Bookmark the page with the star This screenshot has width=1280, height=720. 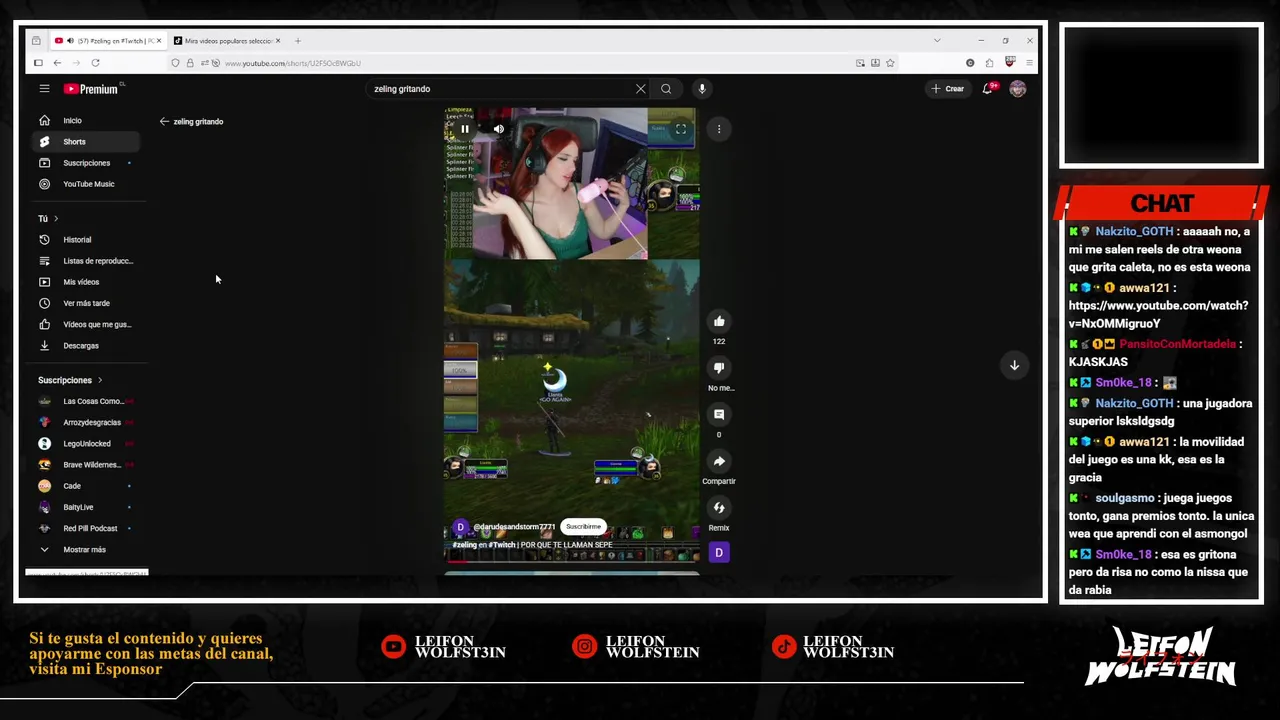pyautogui.click(x=890, y=63)
